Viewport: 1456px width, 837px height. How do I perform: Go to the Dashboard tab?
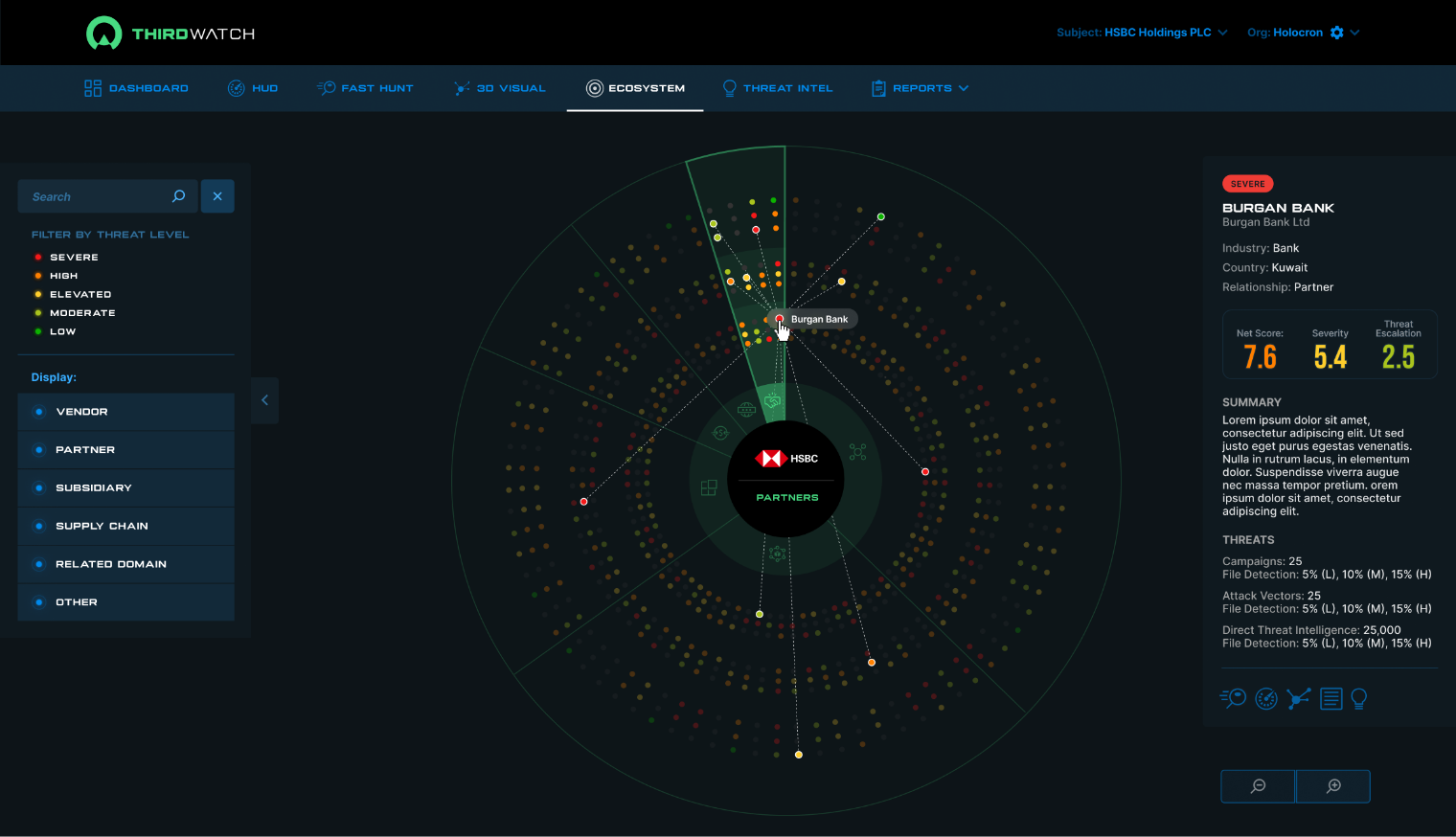[136, 88]
